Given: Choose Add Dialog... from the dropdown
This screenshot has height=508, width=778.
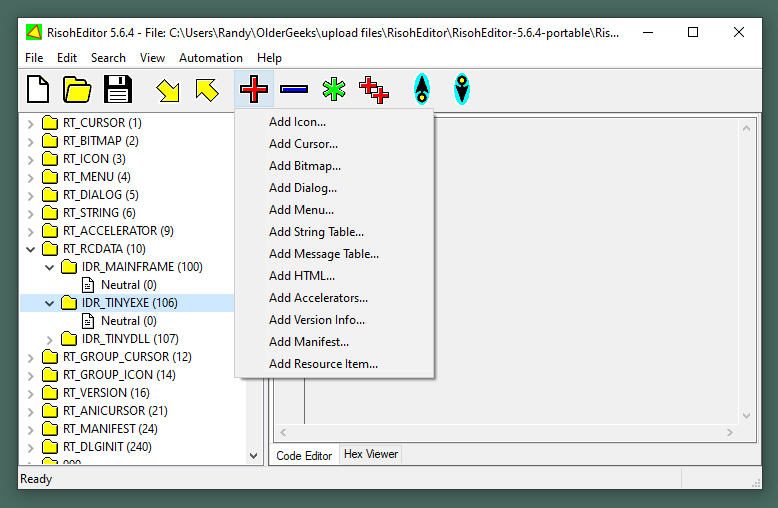Looking at the screenshot, I should click(x=334, y=188).
